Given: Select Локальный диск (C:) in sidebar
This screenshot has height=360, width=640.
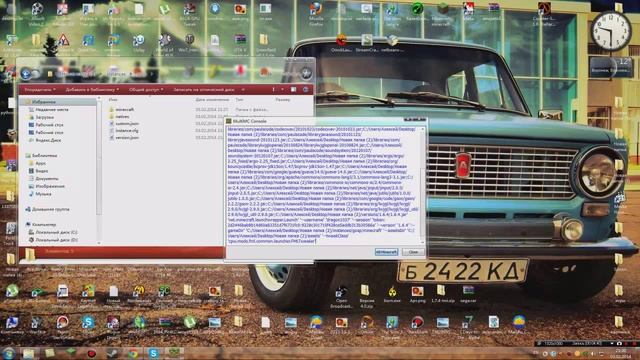Looking at the screenshot, I should pyautogui.click(x=53, y=232).
